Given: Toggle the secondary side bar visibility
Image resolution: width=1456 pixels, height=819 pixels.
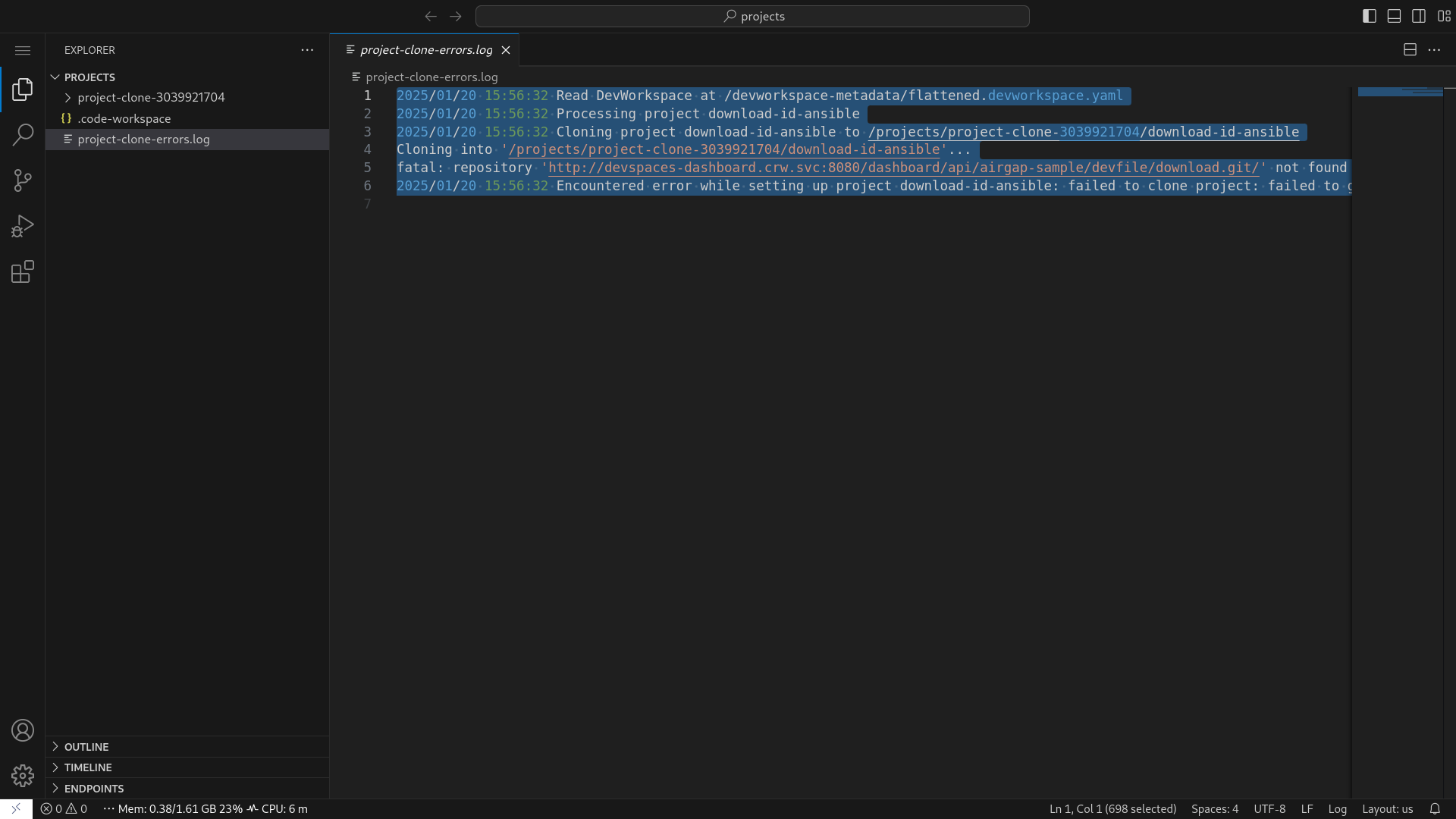Looking at the screenshot, I should 1419,16.
